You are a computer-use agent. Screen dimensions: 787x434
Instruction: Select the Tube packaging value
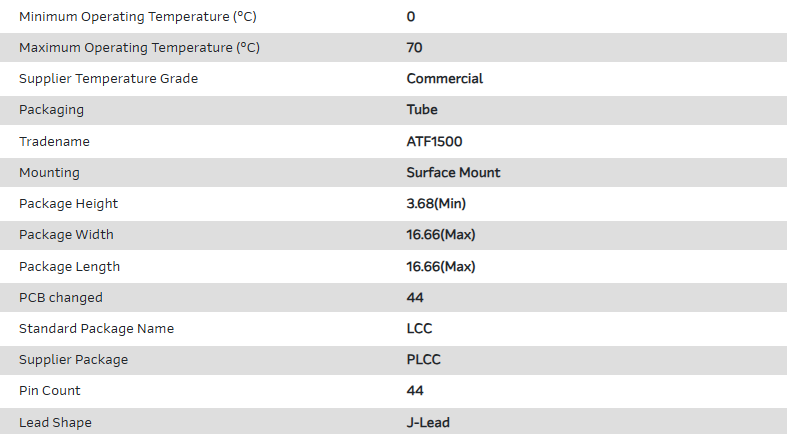pos(422,110)
